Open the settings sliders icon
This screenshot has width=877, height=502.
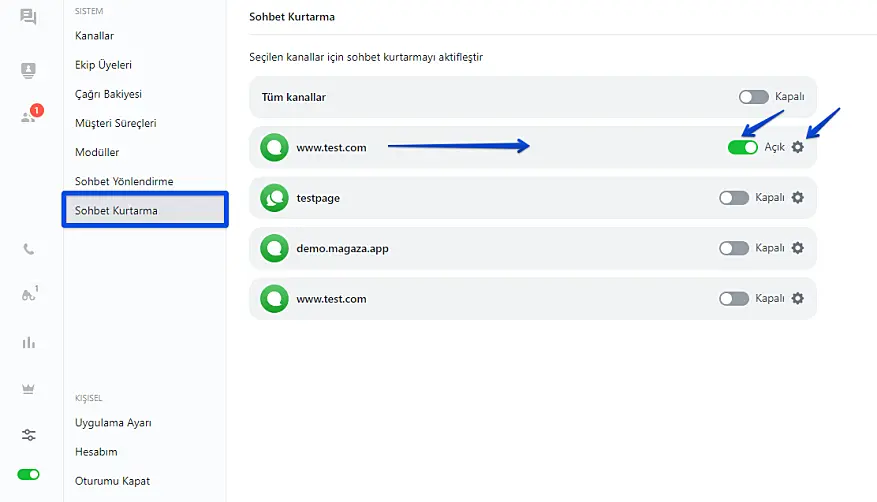28,434
